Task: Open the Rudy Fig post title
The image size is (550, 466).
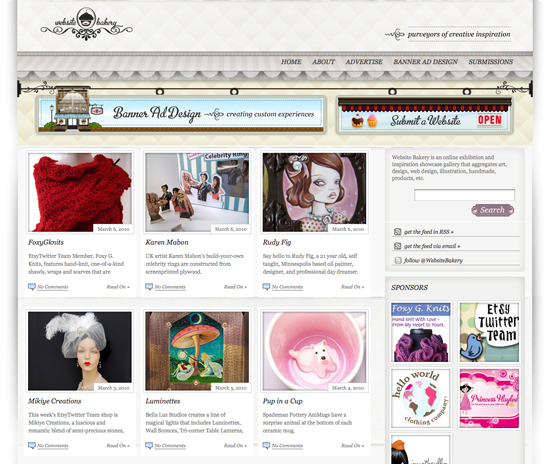Action: [x=277, y=242]
